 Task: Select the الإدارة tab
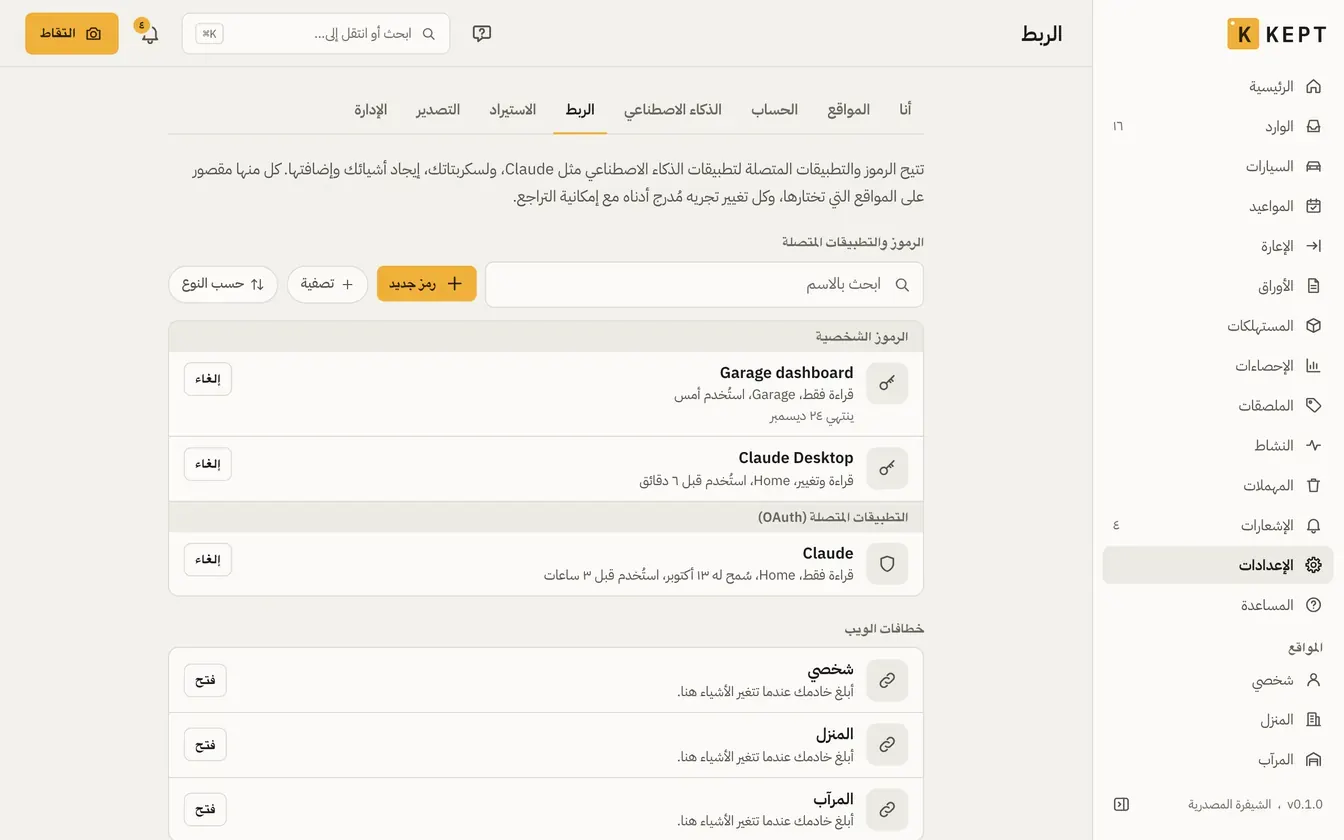371,109
